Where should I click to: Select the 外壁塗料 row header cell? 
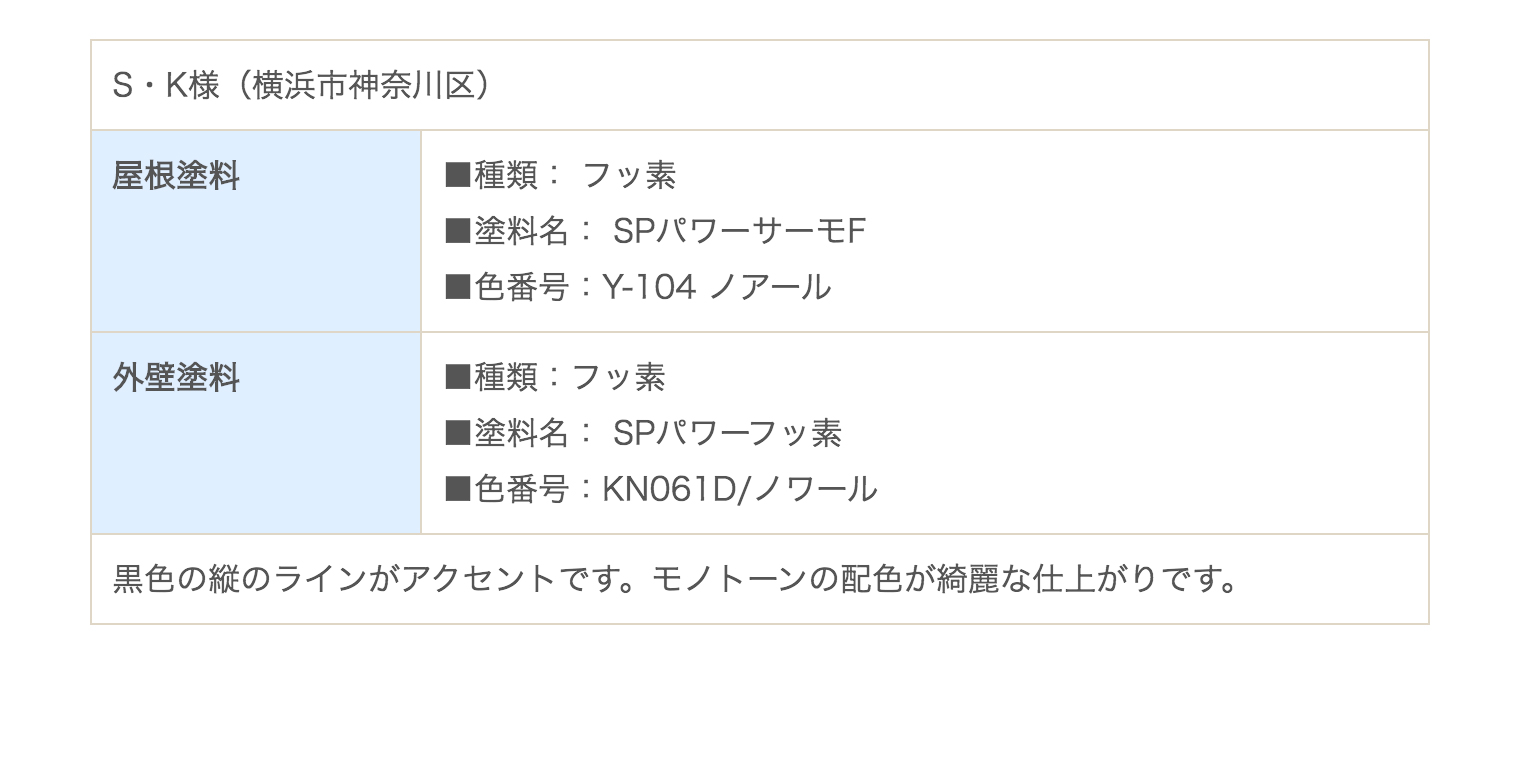tap(256, 433)
